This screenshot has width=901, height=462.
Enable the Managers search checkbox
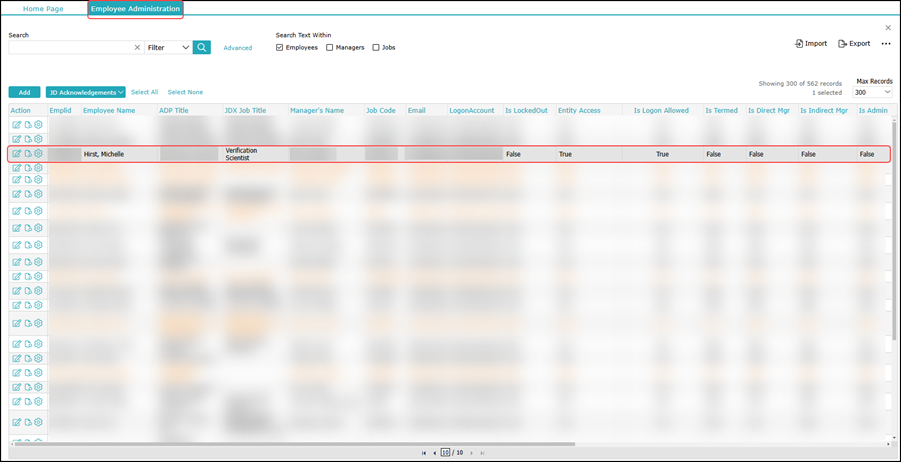point(330,47)
